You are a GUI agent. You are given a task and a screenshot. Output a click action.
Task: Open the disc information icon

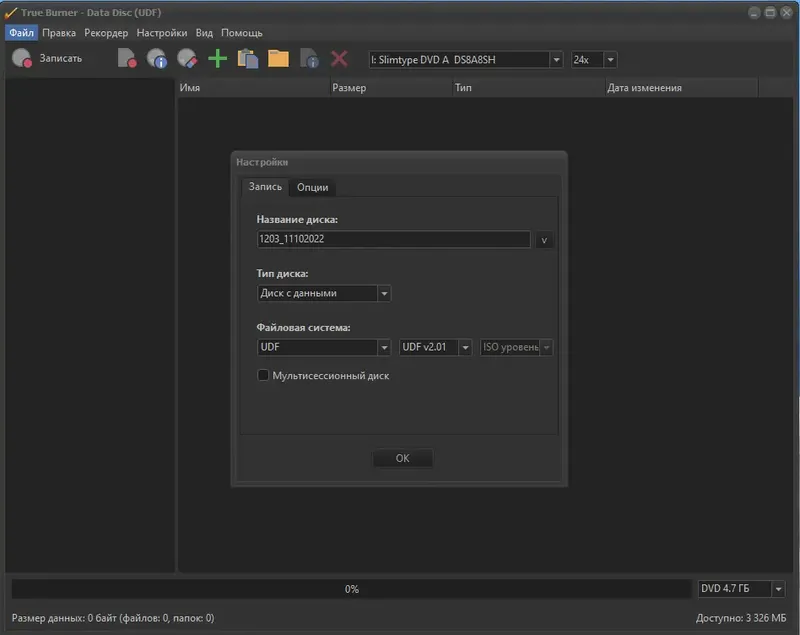click(157, 58)
